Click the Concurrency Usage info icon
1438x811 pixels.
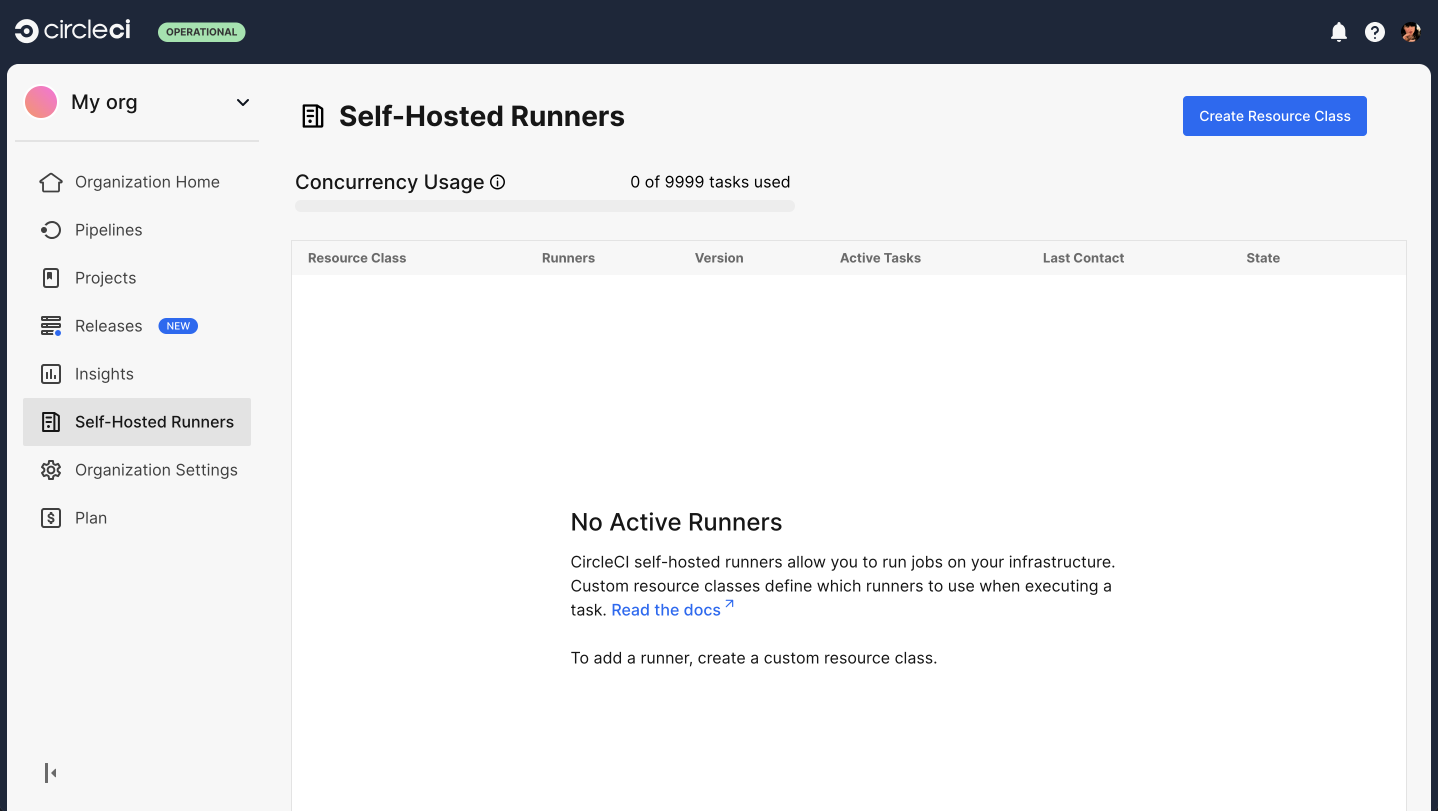(x=497, y=182)
